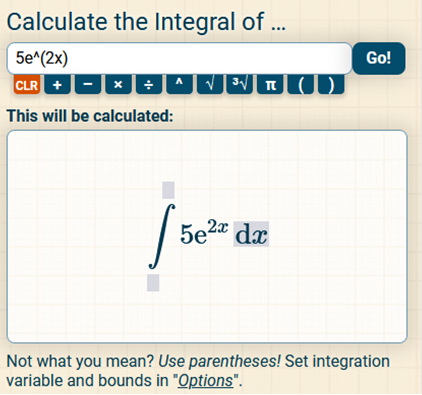This screenshot has height=395, width=422.
Task: Insert the pi constant
Action: coord(270,85)
